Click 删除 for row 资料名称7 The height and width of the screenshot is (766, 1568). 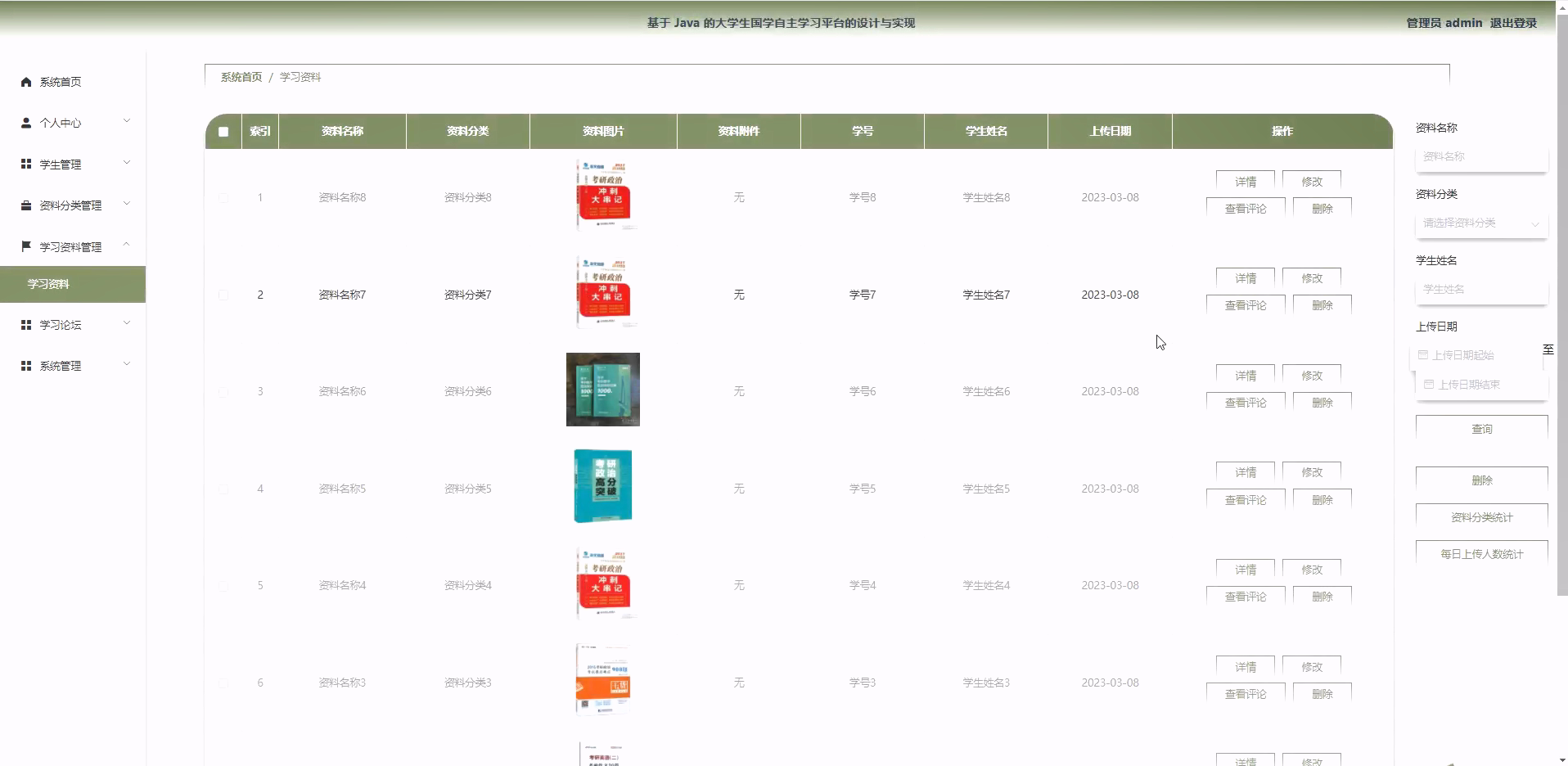coord(1322,305)
